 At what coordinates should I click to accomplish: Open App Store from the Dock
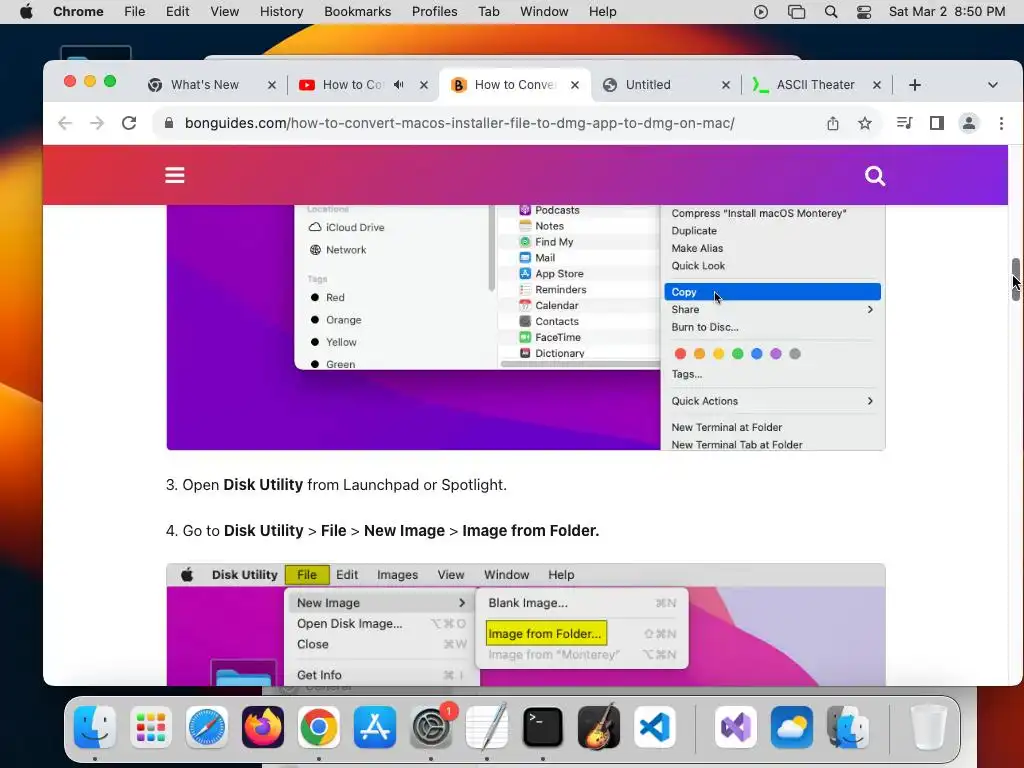click(x=375, y=727)
